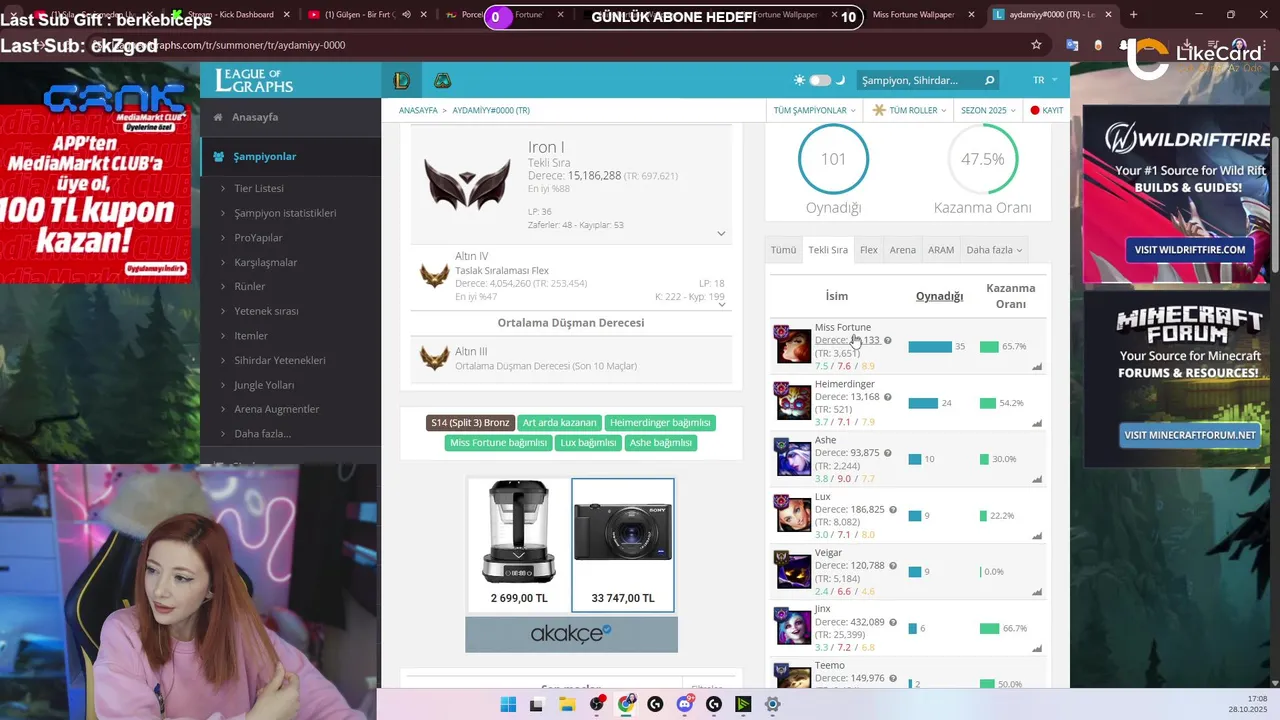The width and height of the screenshot is (1280, 720).
Task: Select the Flex tab
Action: tap(869, 250)
